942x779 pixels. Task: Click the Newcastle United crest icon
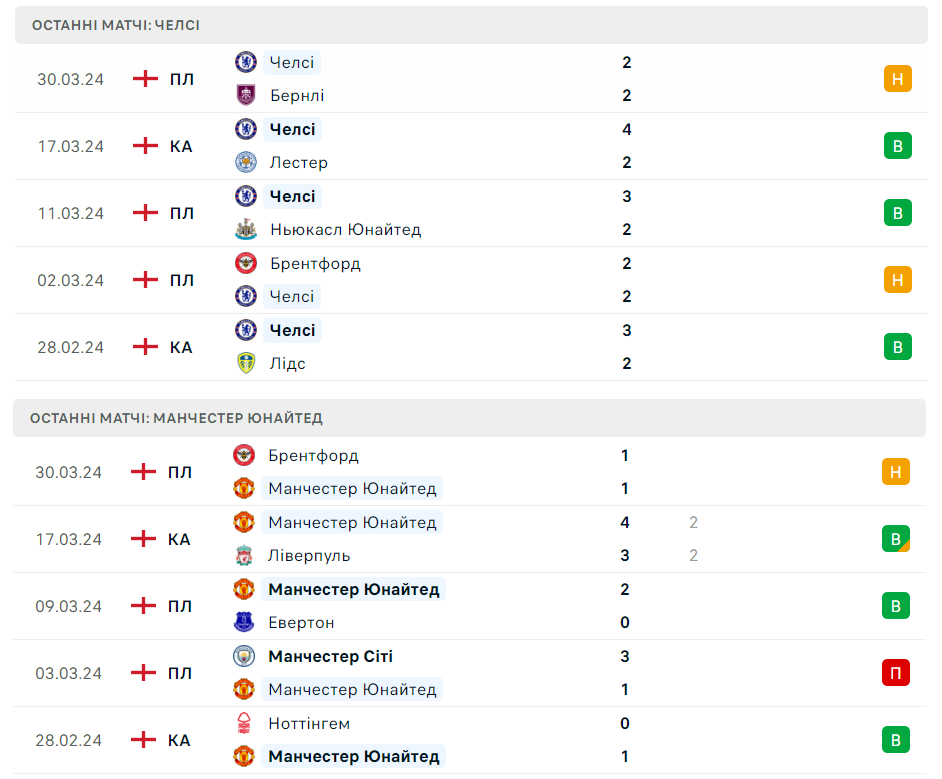[x=245, y=229]
